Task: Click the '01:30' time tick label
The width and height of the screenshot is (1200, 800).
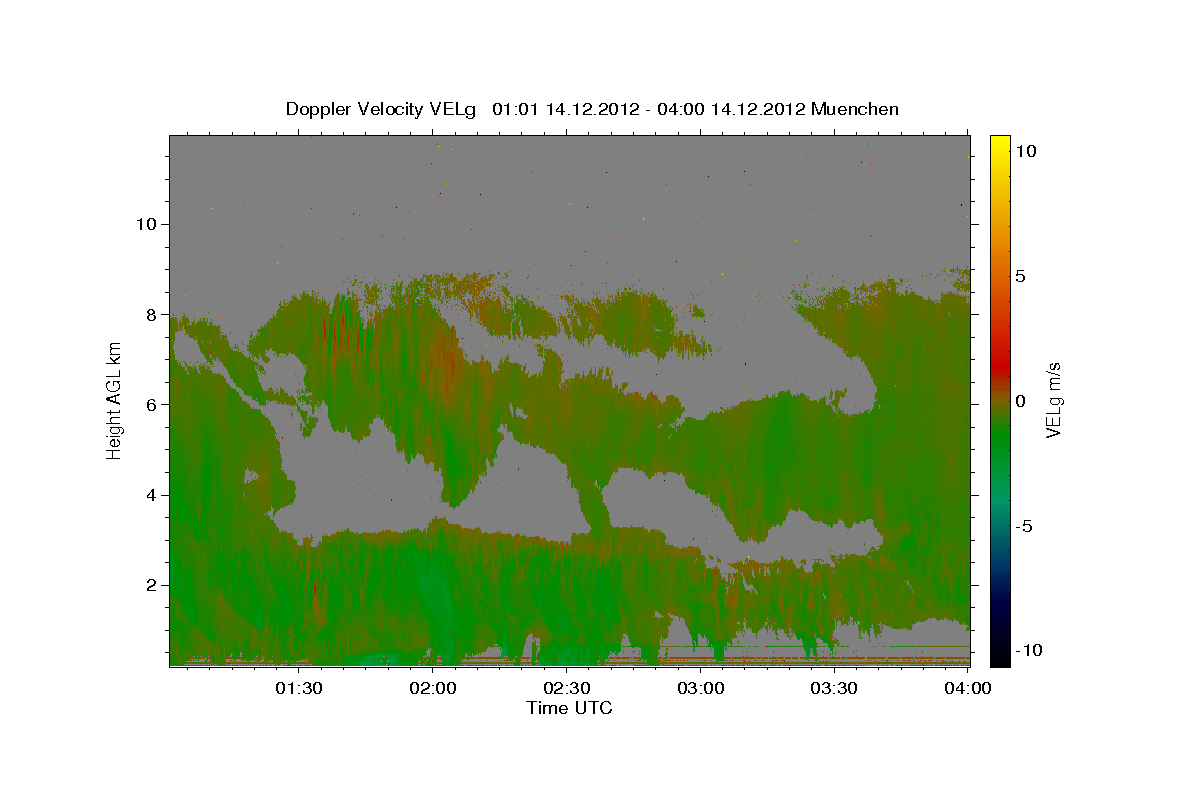Action: pyautogui.click(x=299, y=688)
